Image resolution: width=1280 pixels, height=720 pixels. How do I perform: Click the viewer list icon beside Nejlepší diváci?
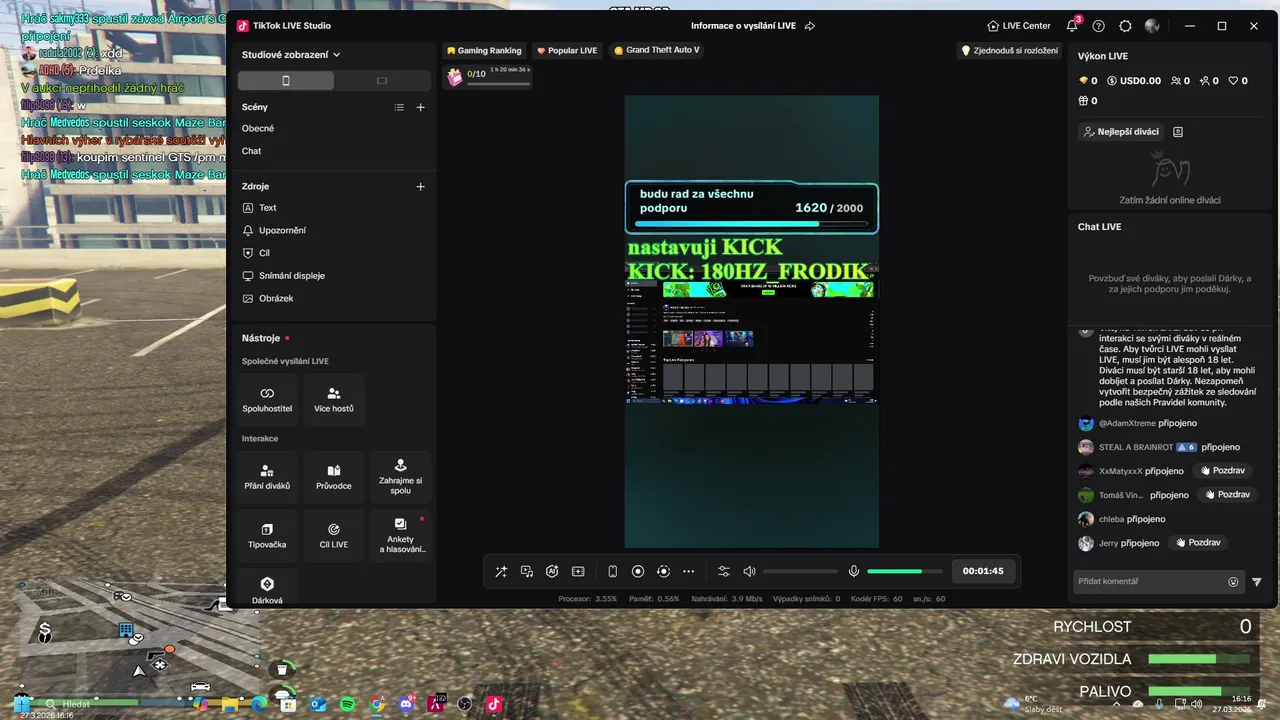point(1178,132)
